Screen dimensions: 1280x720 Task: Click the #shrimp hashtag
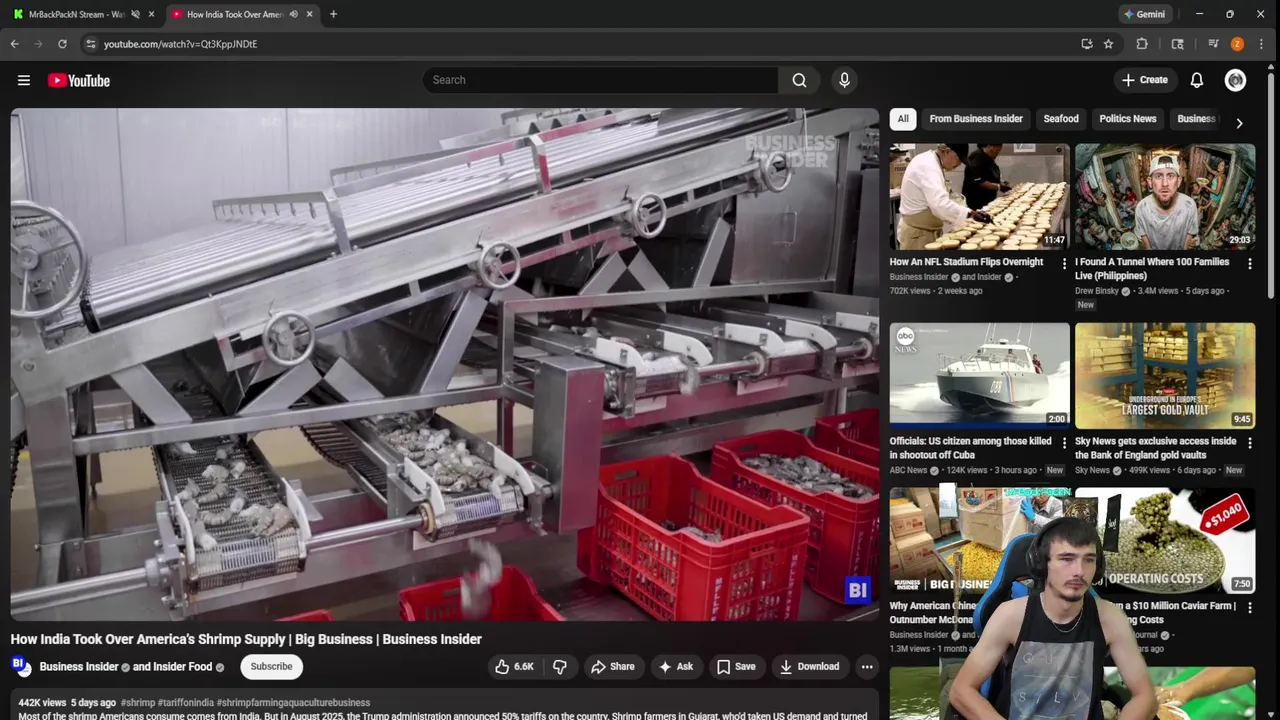pos(138,703)
